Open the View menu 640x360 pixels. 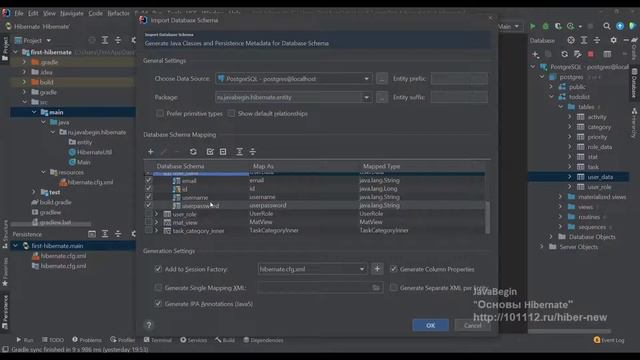(49, 13)
